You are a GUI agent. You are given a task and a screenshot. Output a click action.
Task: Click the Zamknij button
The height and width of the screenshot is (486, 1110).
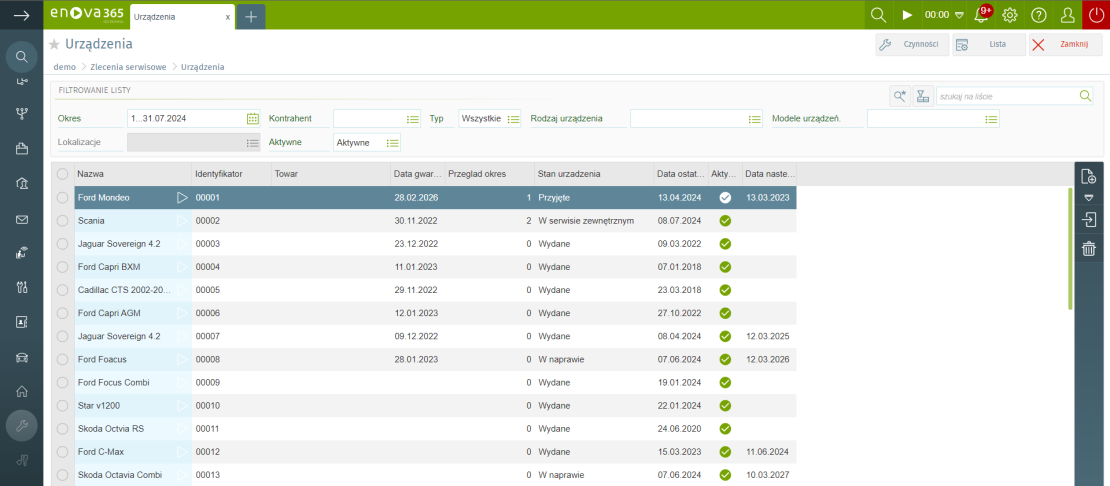point(1065,44)
